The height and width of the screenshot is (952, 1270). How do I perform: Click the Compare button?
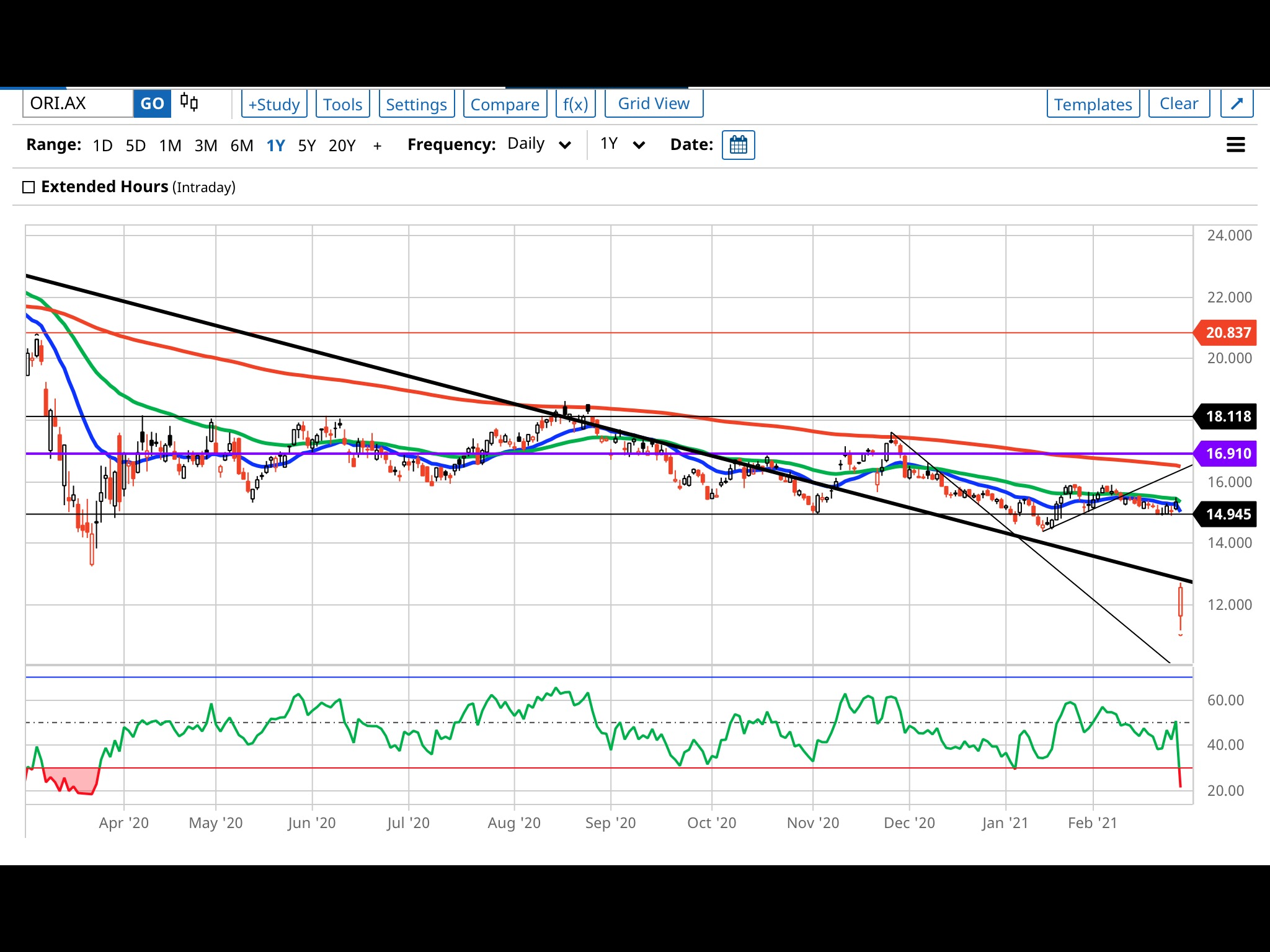[x=505, y=104]
